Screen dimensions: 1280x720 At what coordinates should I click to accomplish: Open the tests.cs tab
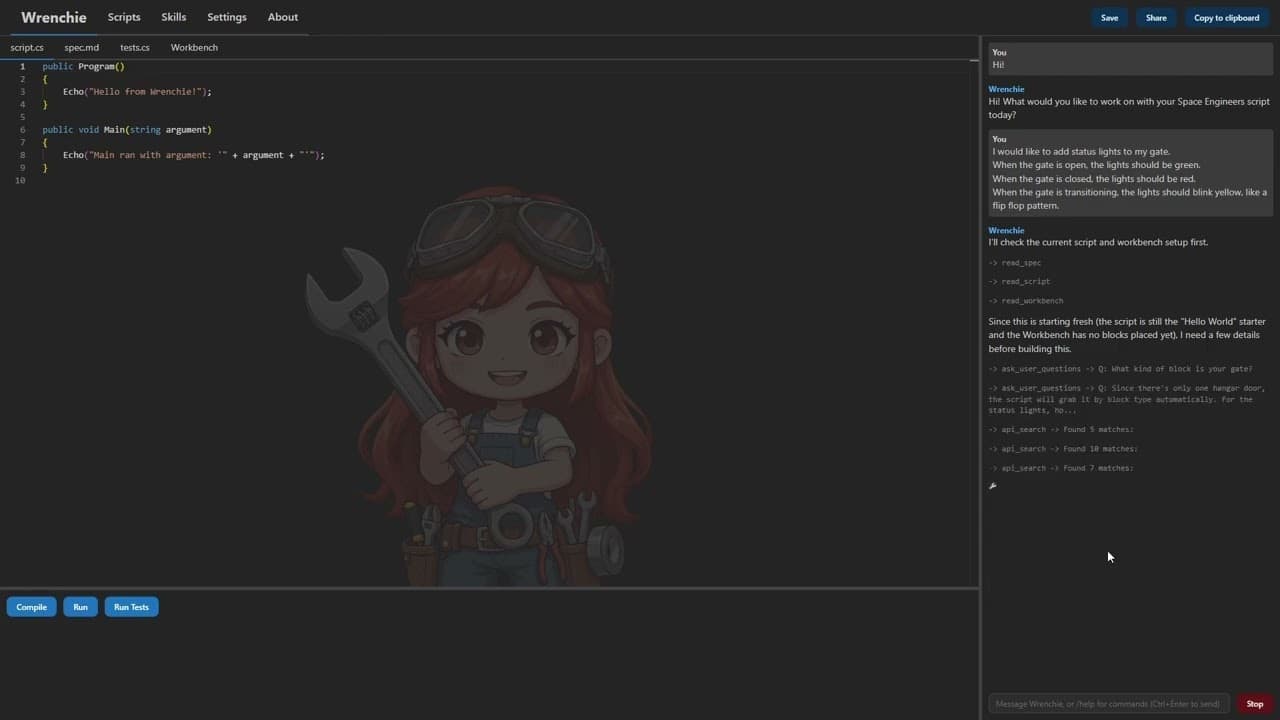pyautogui.click(x=135, y=47)
